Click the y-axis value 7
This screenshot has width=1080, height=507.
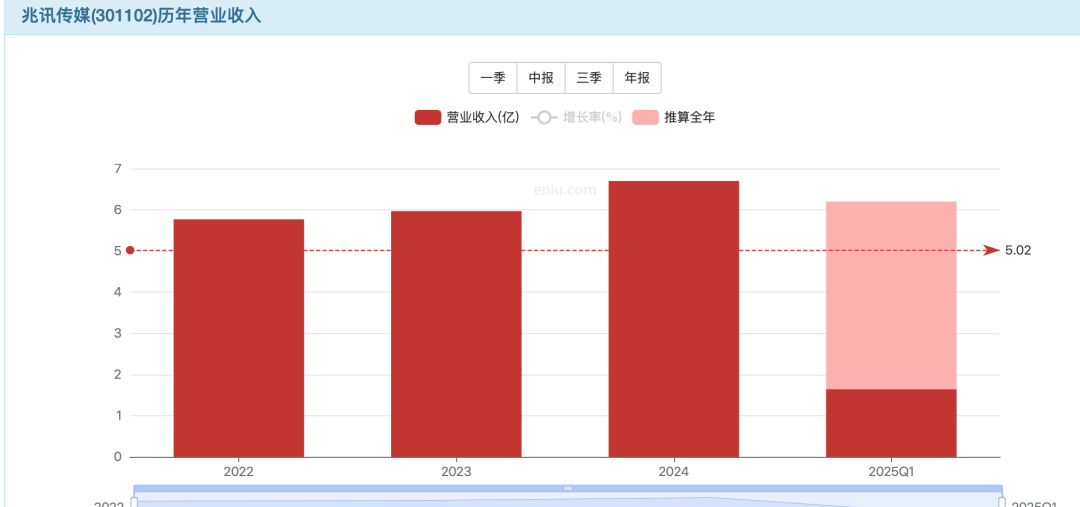point(118,169)
